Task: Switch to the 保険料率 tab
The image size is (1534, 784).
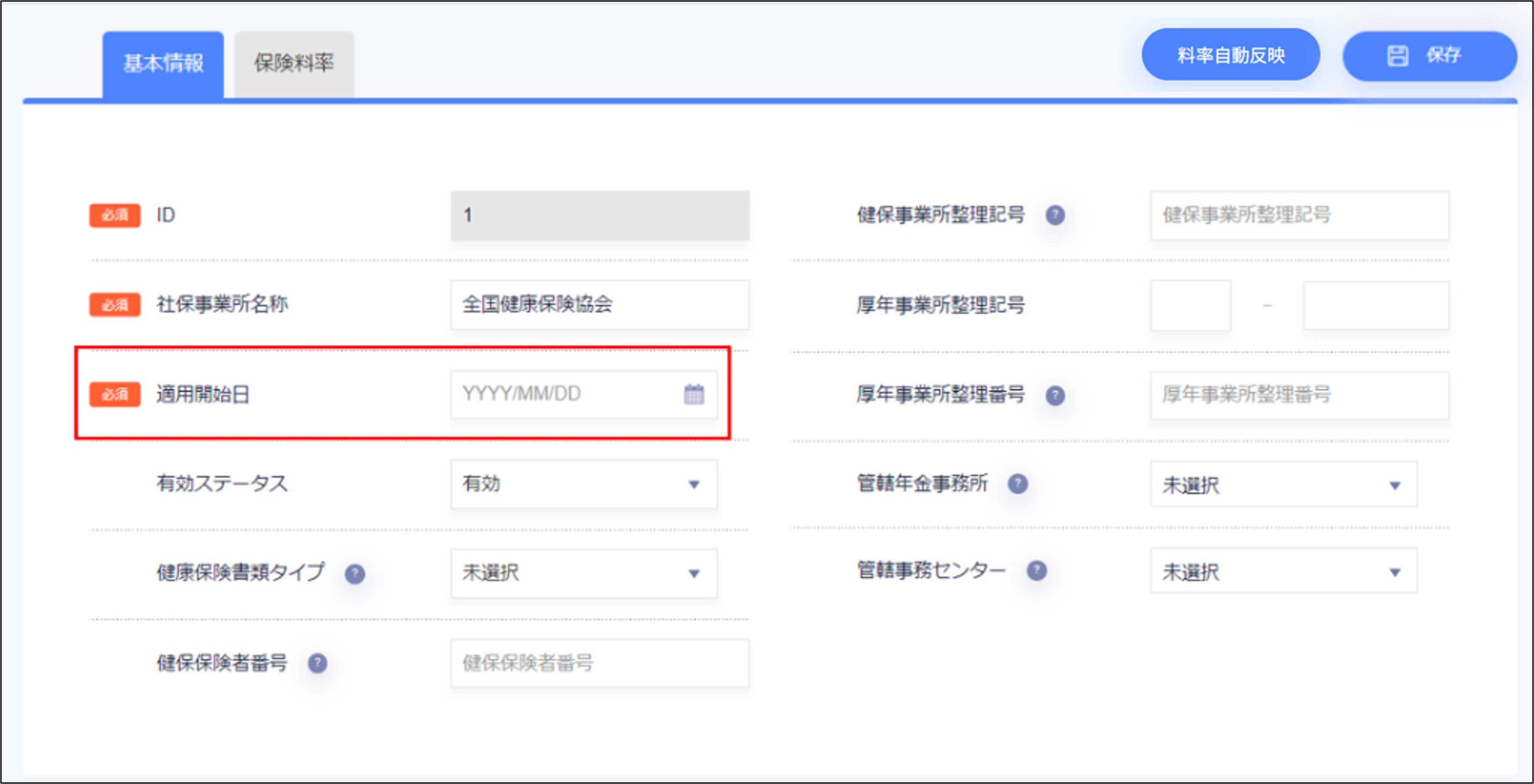Action: point(294,64)
